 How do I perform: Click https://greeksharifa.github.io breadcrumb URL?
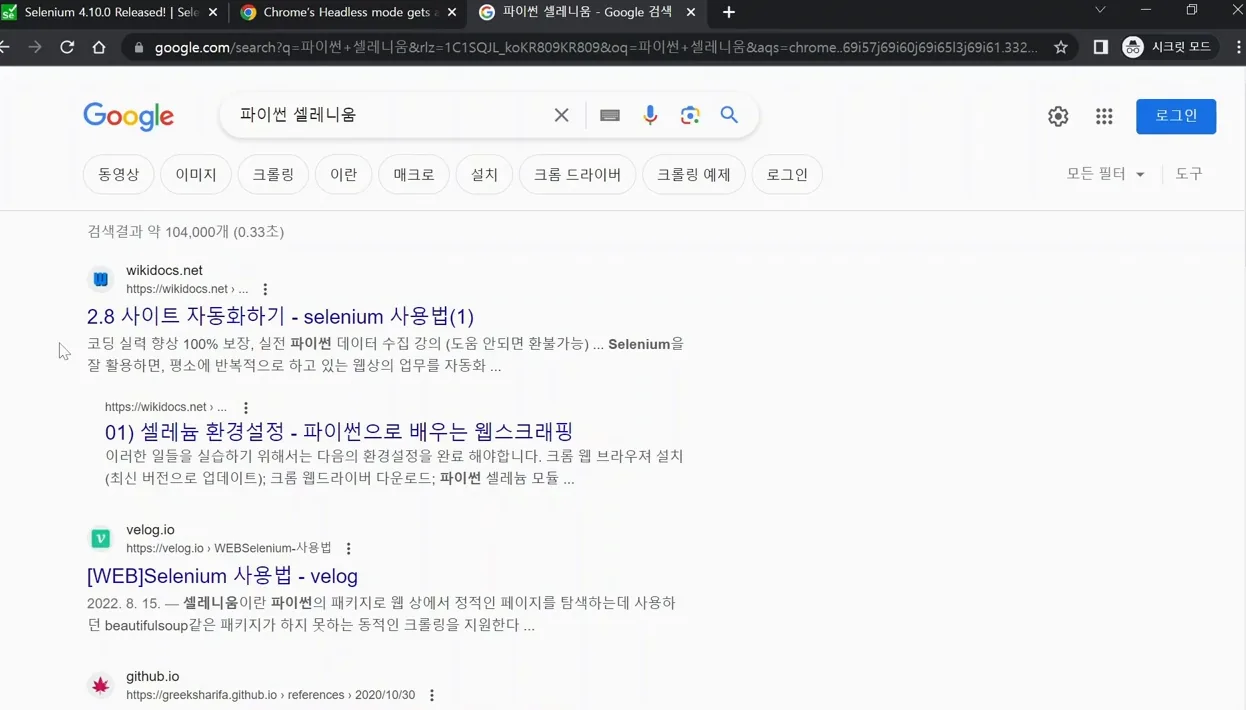(x=270, y=695)
